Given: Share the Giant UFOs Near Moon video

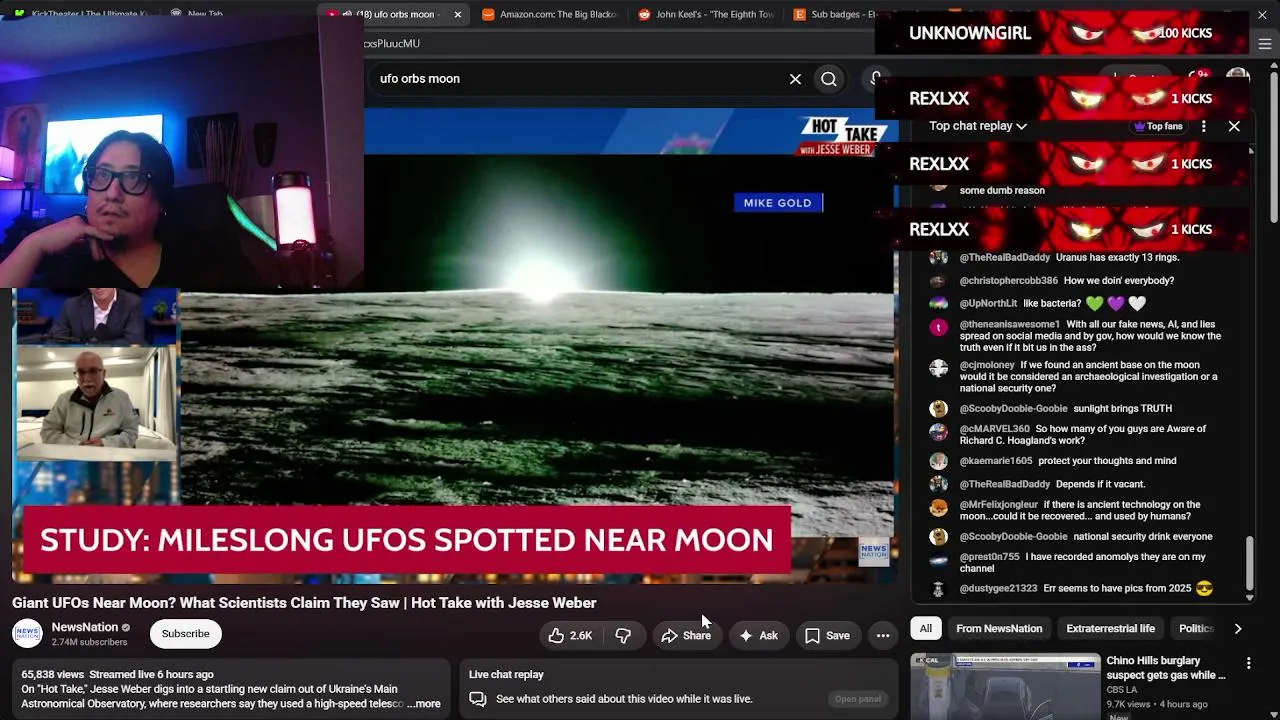Looking at the screenshot, I should click(686, 635).
